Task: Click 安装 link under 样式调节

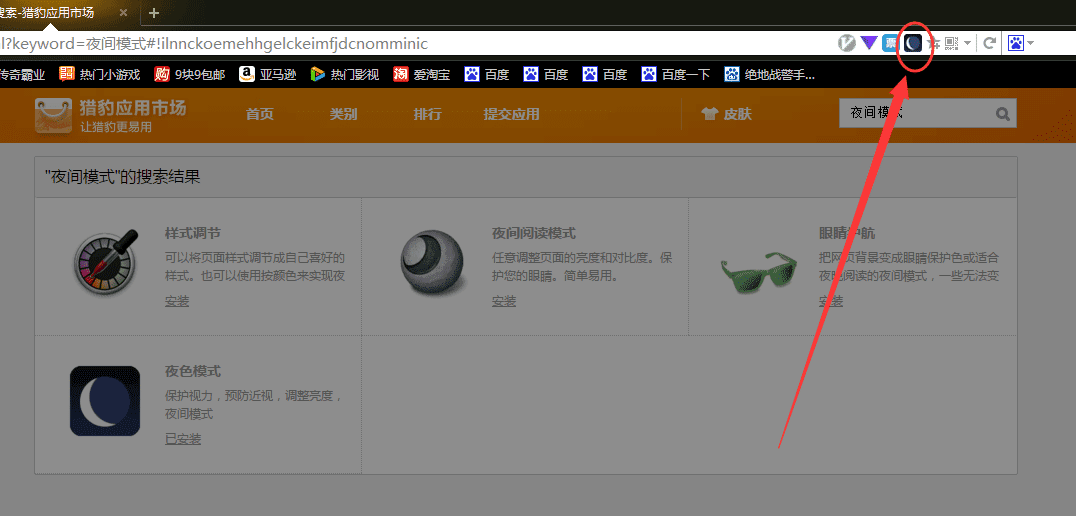Action: click(177, 301)
